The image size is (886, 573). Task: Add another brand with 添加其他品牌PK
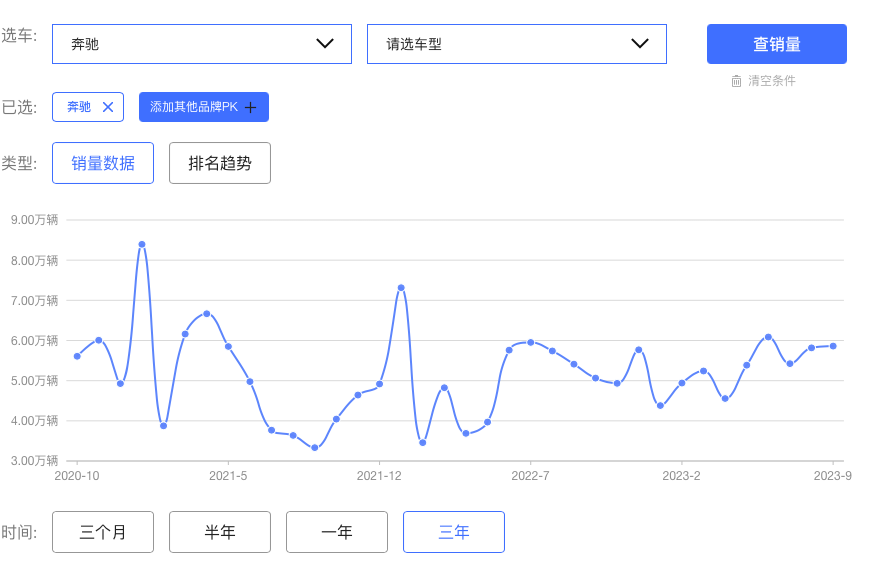click(204, 107)
